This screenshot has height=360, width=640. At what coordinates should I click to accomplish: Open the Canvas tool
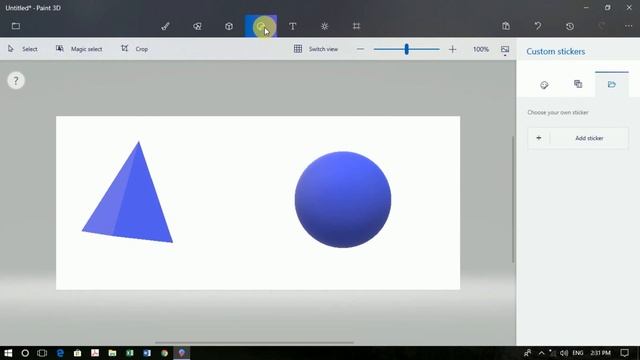coord(356,26)
